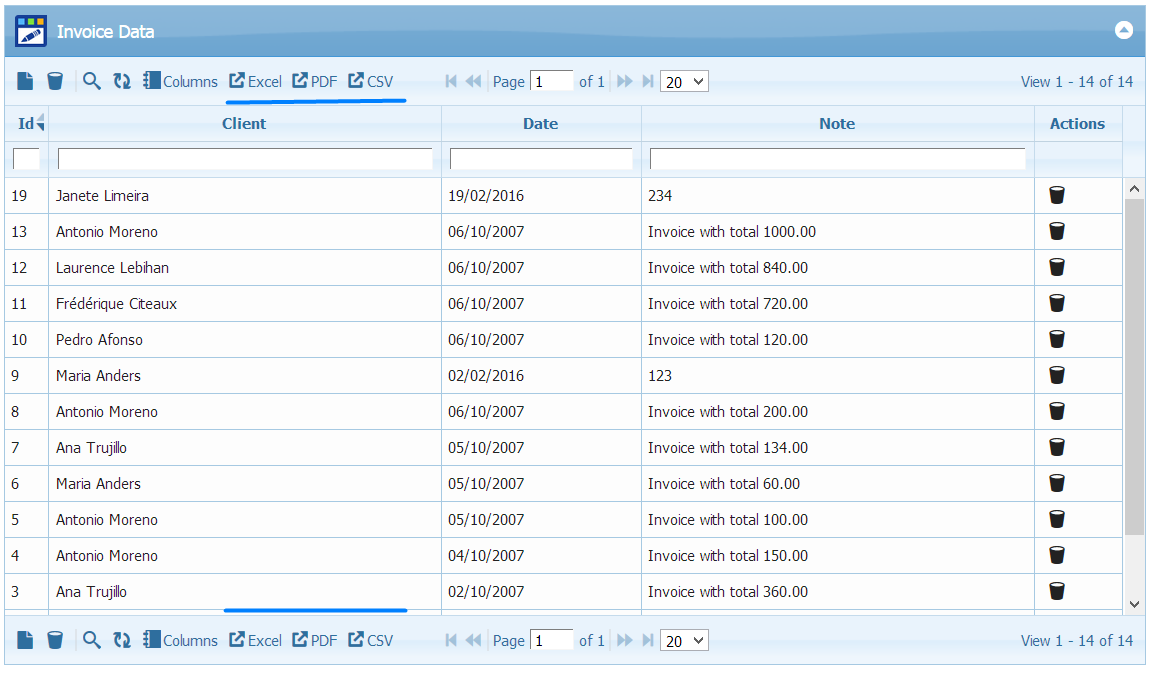Click the add new record icon in top toolbar
This screenshot has width=1150, height=673.
coord(25,81)
